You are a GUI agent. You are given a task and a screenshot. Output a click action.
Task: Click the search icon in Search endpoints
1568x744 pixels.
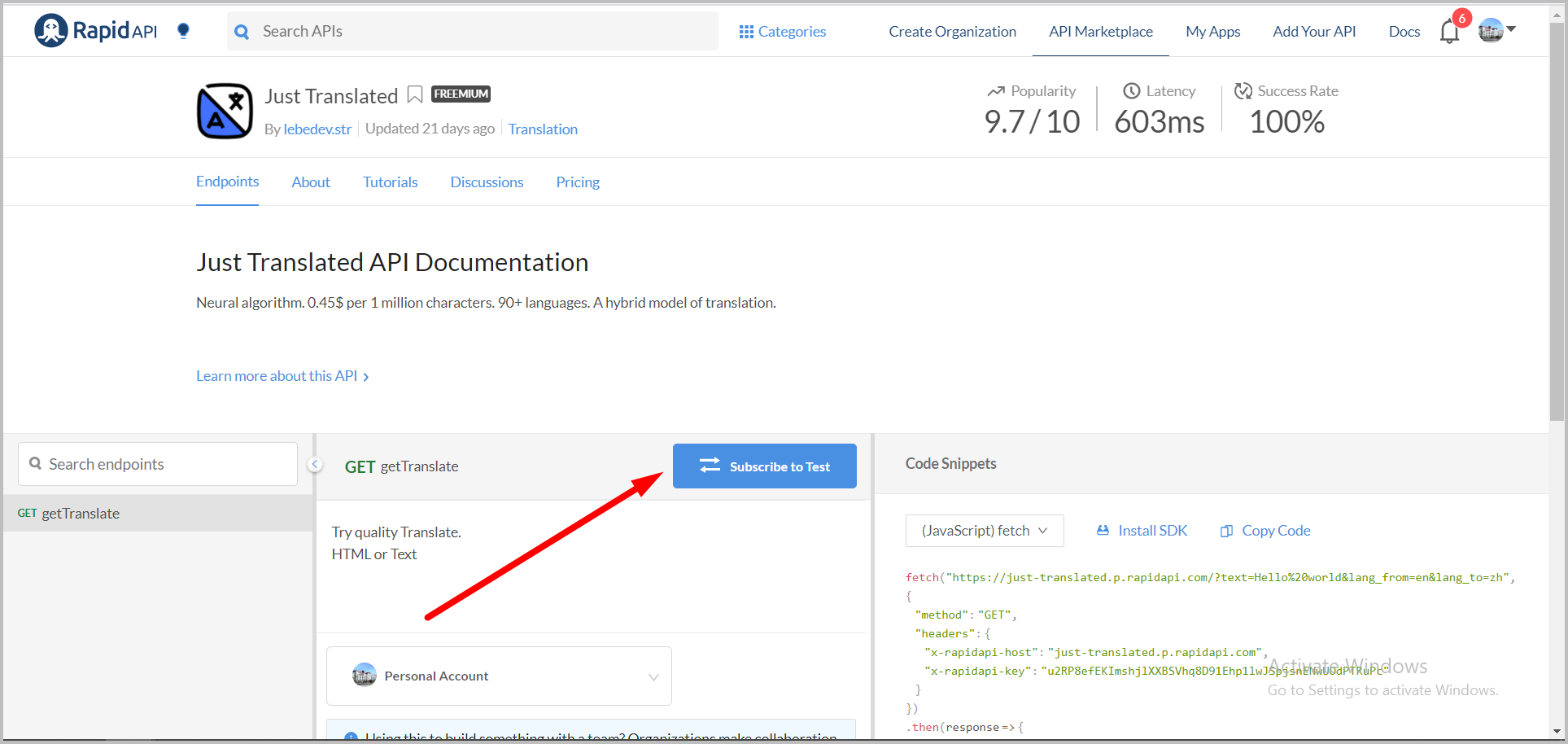36,463
